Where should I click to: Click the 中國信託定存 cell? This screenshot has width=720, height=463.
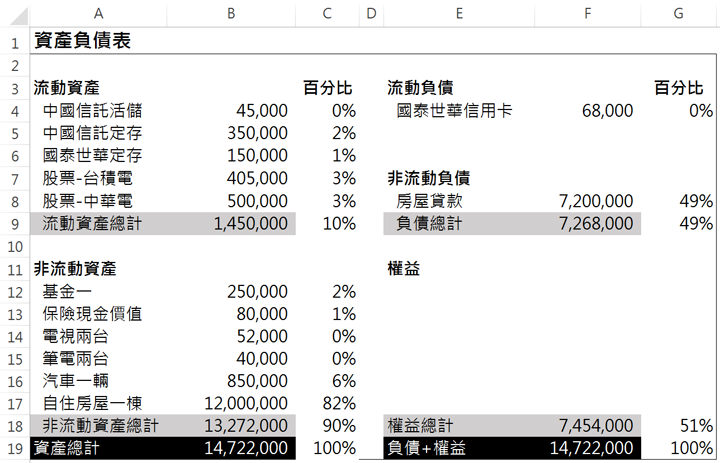tap(98, 133)
